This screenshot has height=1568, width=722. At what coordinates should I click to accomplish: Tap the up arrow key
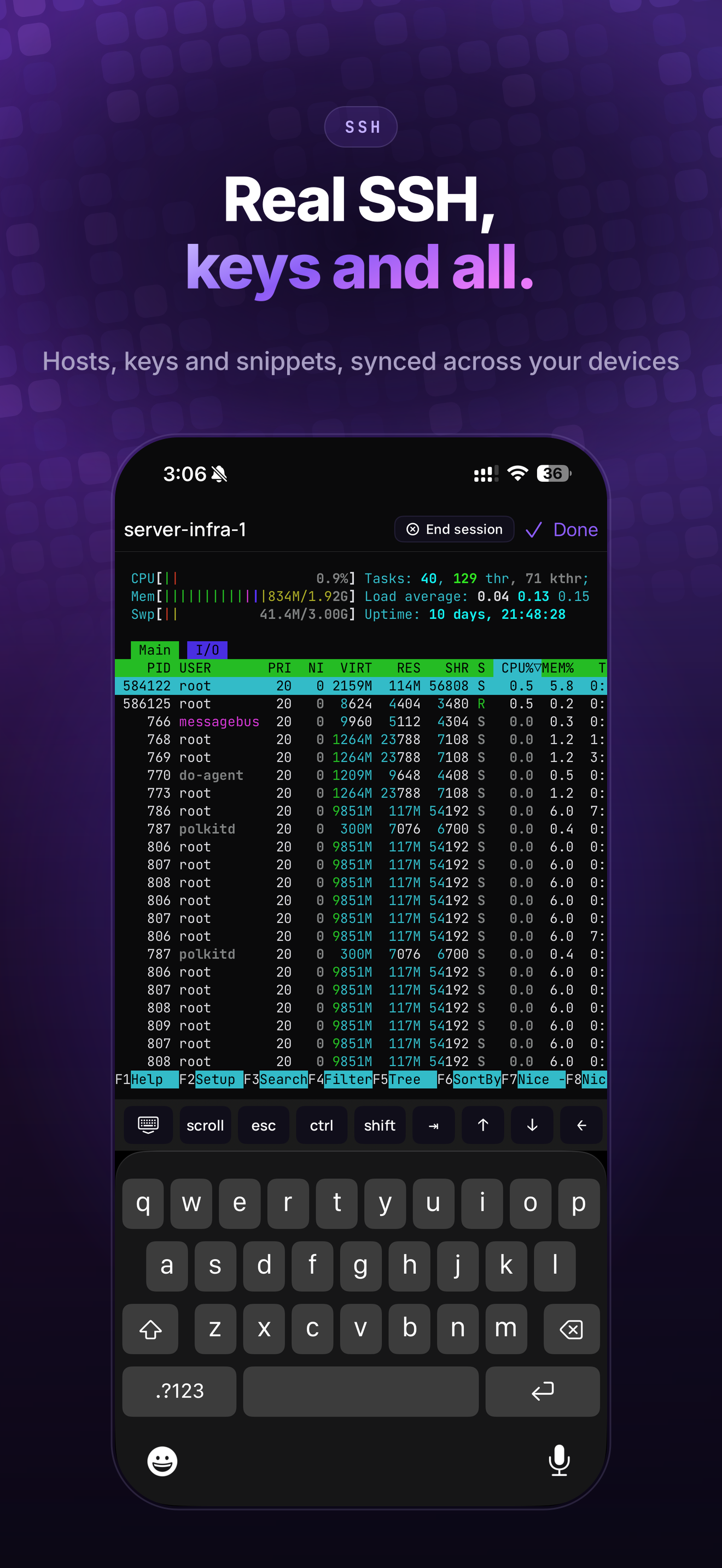coord(483,1125)
